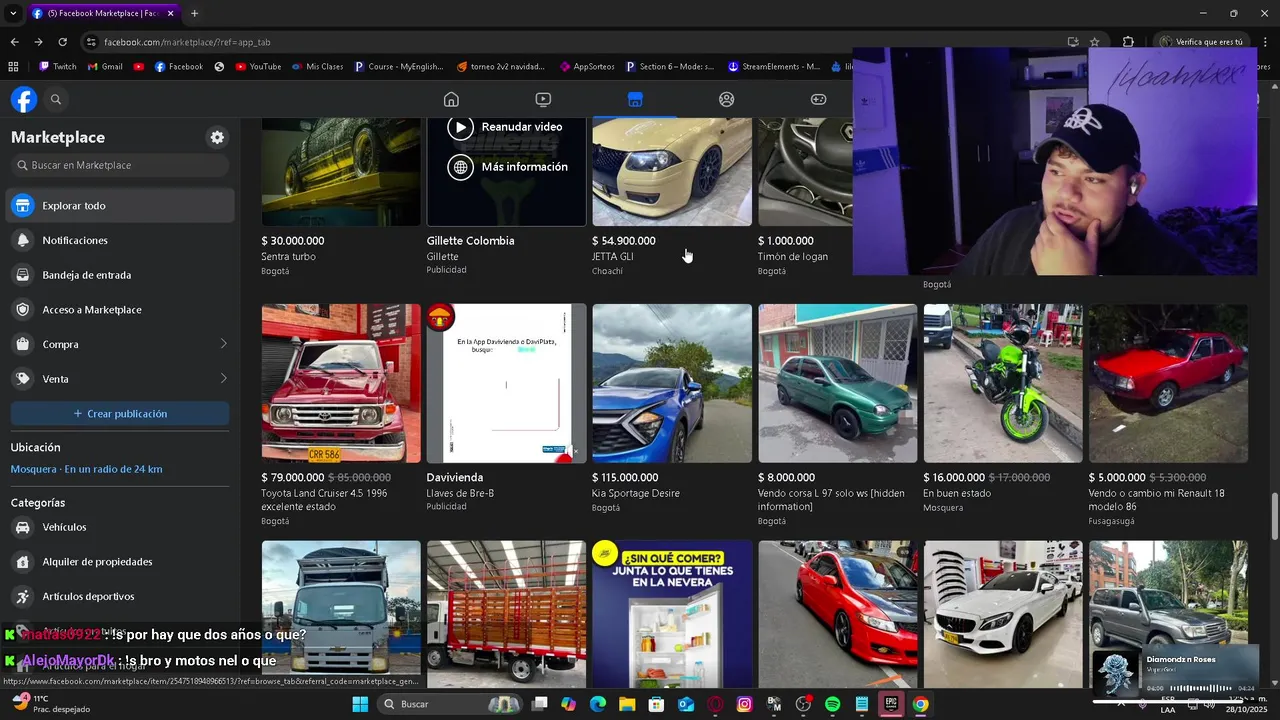This screenshot has width=1280, height=720.
Task: Open File Explorer from taskbar
Action: click(x=627, y=704)
